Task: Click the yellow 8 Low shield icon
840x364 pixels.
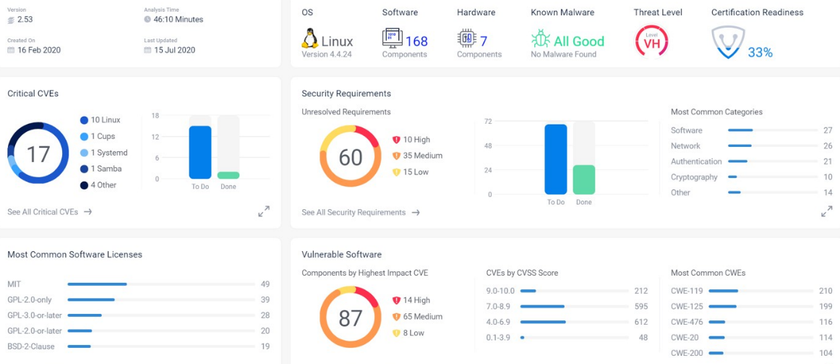Action: (x=396, y=333)
